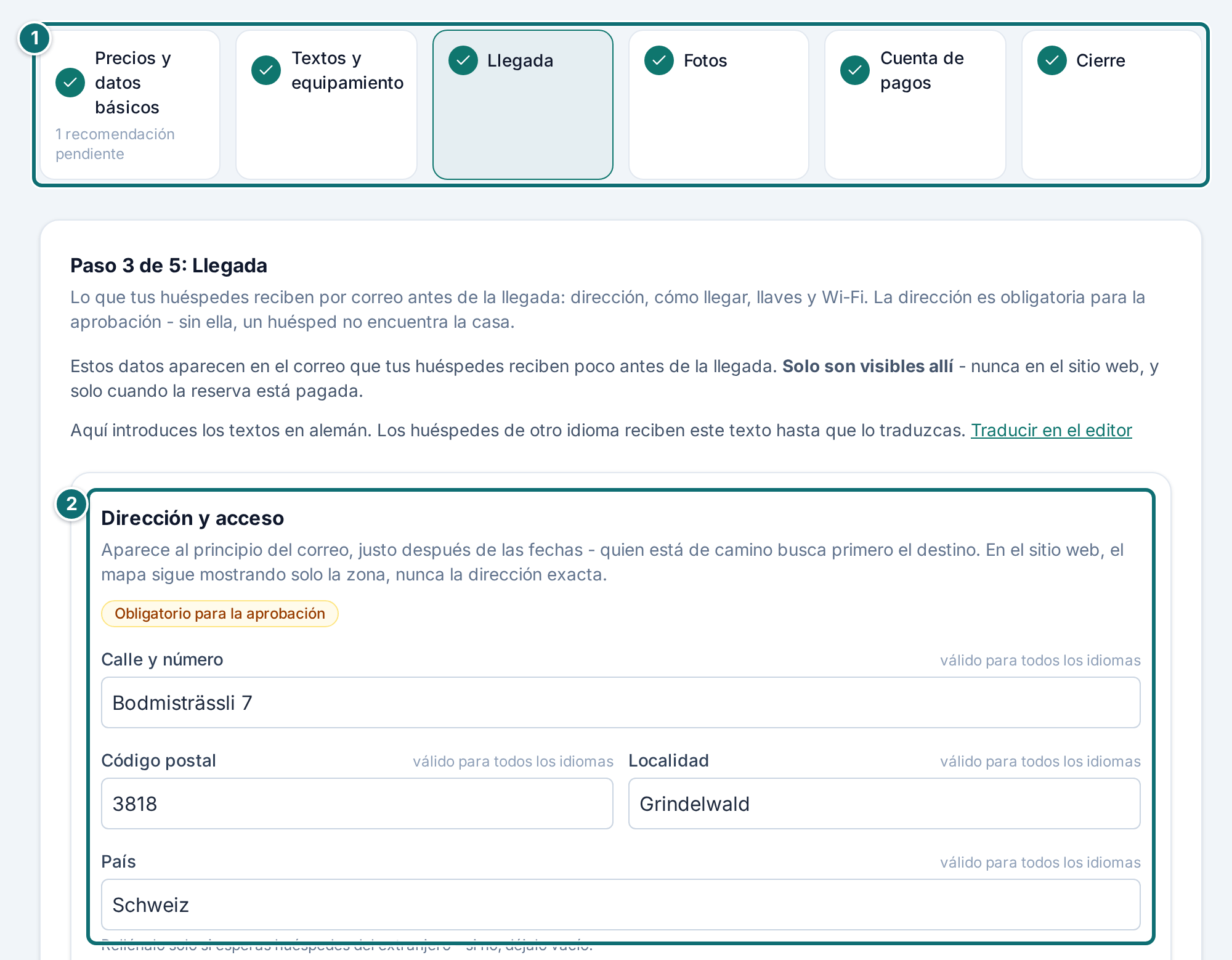Click the 'Paso 3 de 5: Llegada' heading
Screen dimensions: 1232x960
(x=169, y=266)
